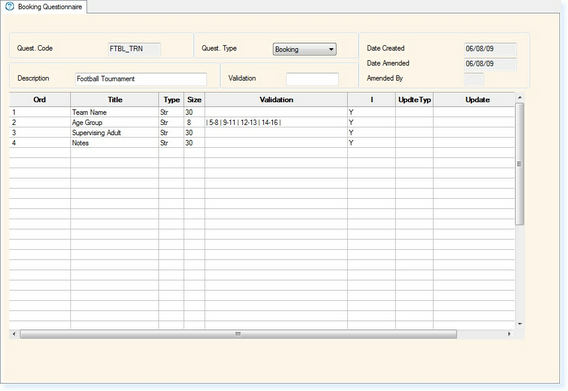Edit the Description field Football Tournament
Viewport: 568px width, 391px height.
coord(141,79)
